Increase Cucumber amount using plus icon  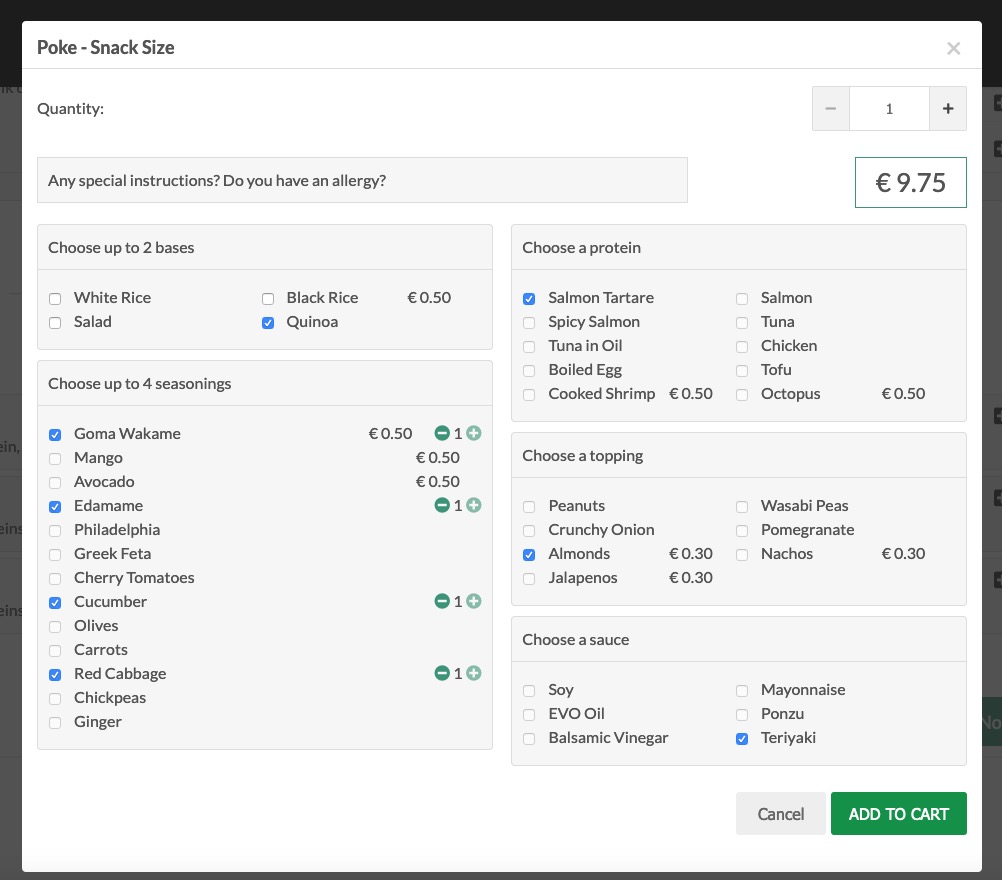(x=474, y=602)
